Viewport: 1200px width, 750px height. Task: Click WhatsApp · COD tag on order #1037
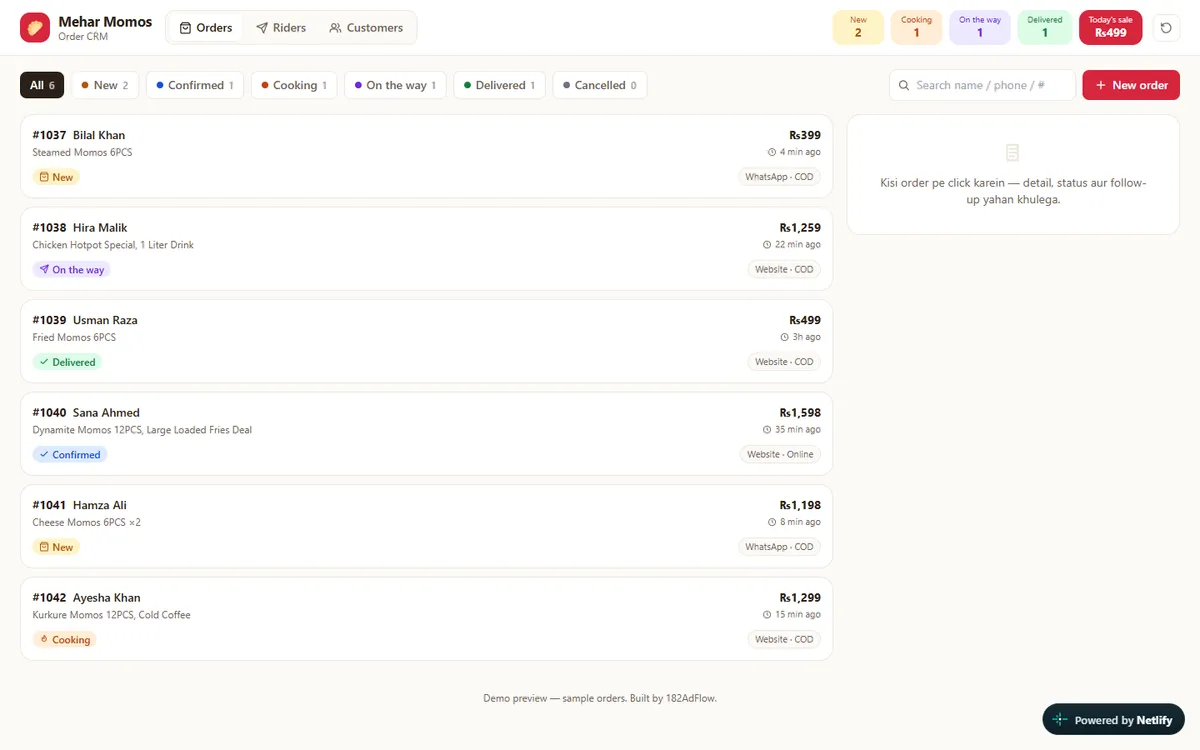tap(779, 177)
